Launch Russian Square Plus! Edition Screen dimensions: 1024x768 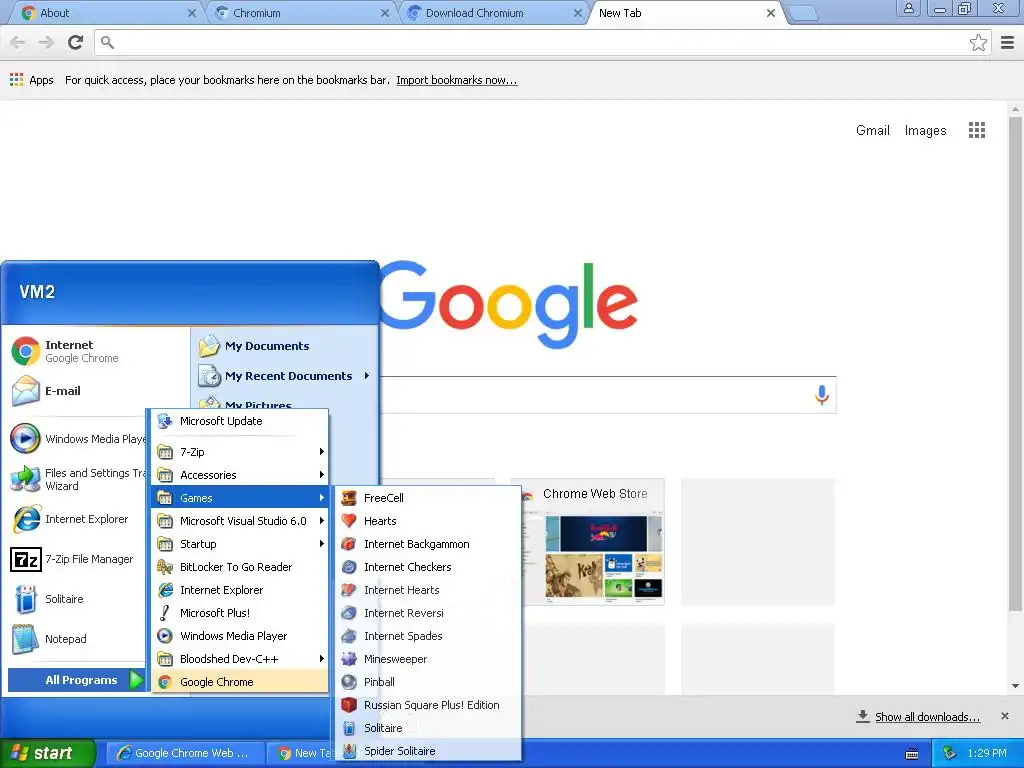click(428, 705)
